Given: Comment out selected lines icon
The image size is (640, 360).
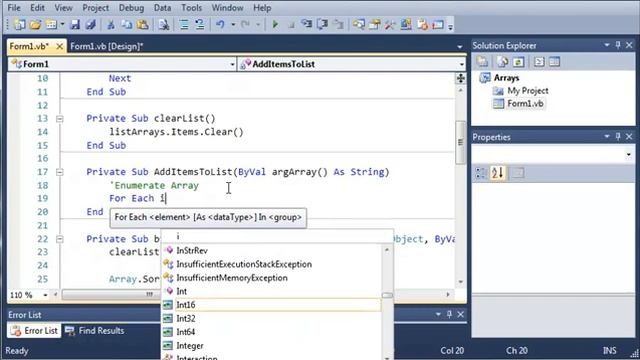Looking at the screenshot, I should click(184, 25).
